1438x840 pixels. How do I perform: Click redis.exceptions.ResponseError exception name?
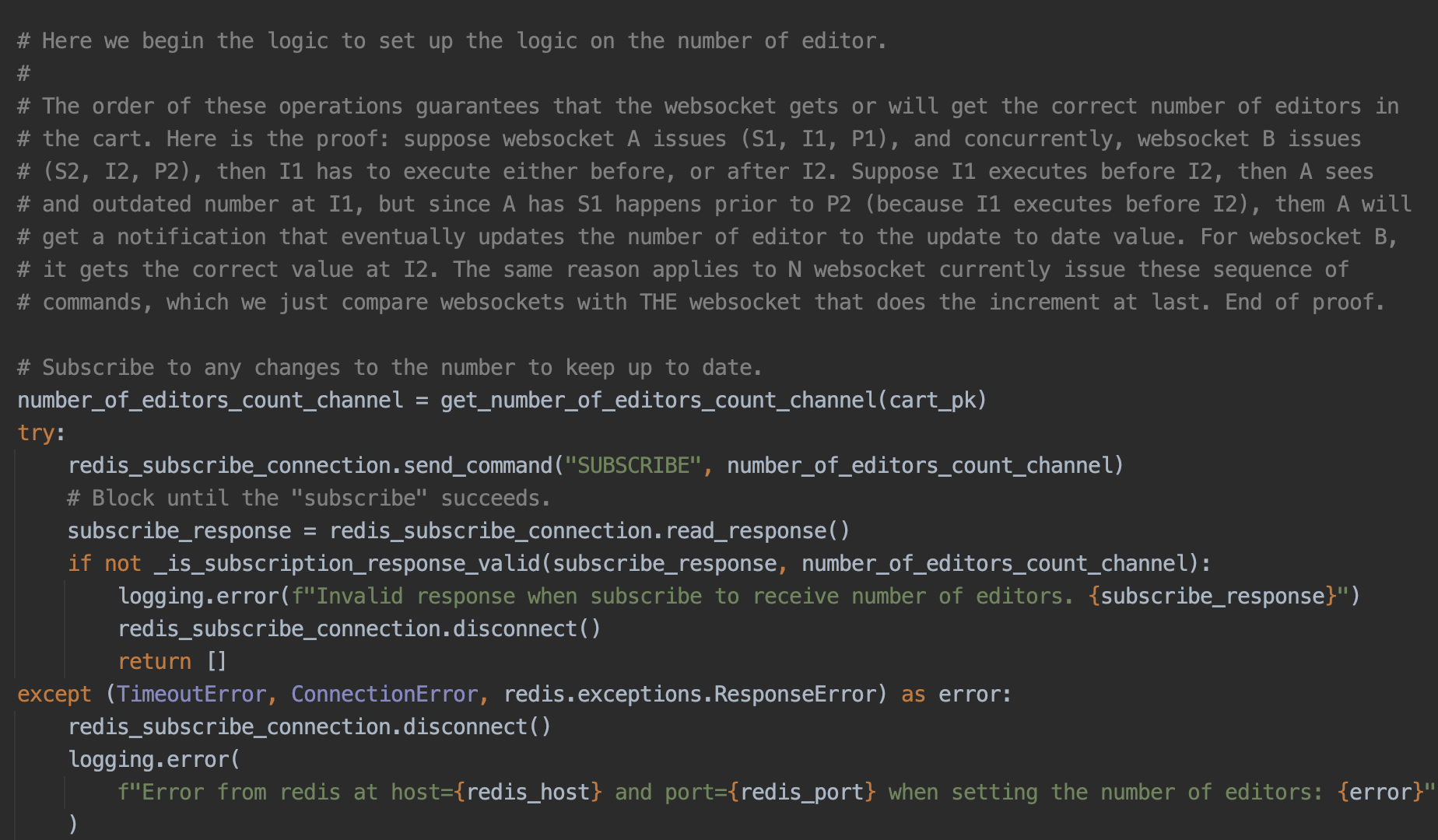[x=689, y=694]
